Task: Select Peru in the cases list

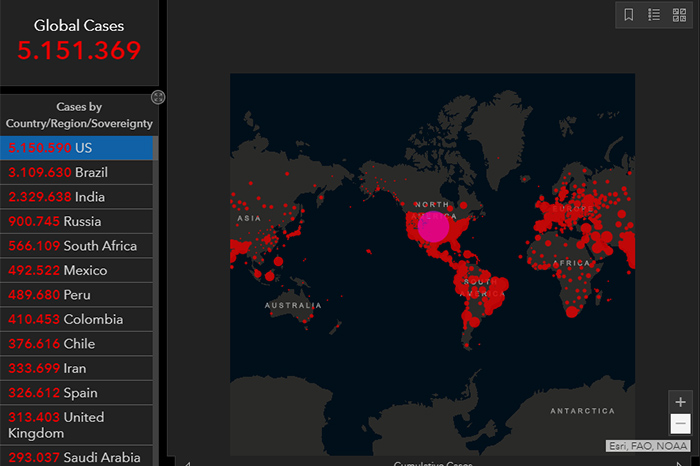Action: 76,295
